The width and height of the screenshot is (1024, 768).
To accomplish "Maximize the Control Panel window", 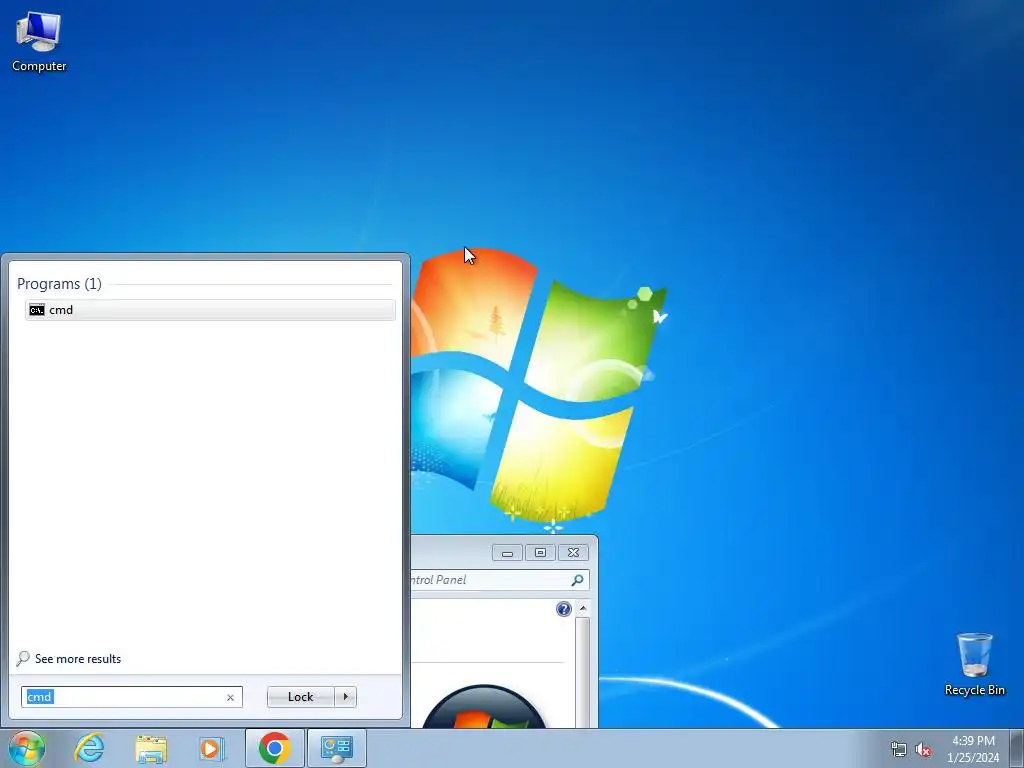I will (540, 552).
